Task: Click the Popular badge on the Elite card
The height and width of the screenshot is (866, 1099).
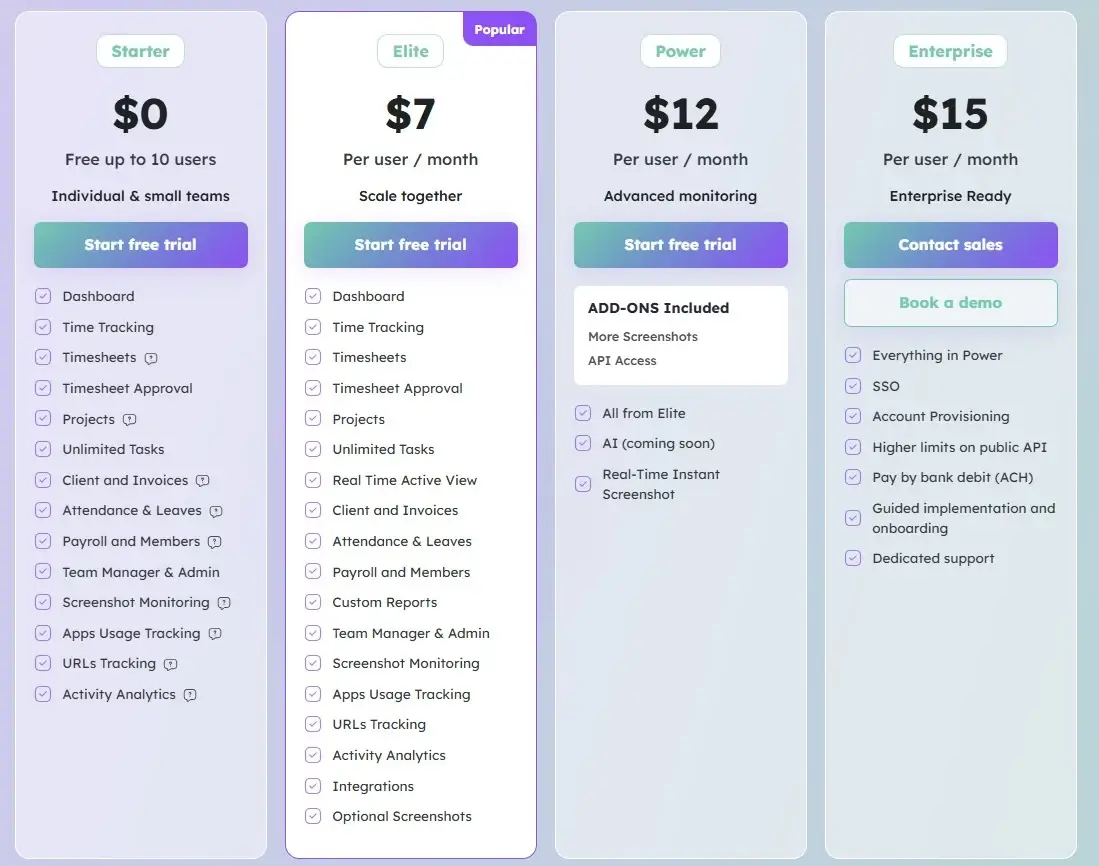Action: pyautogui.click(x=499, y=29)
